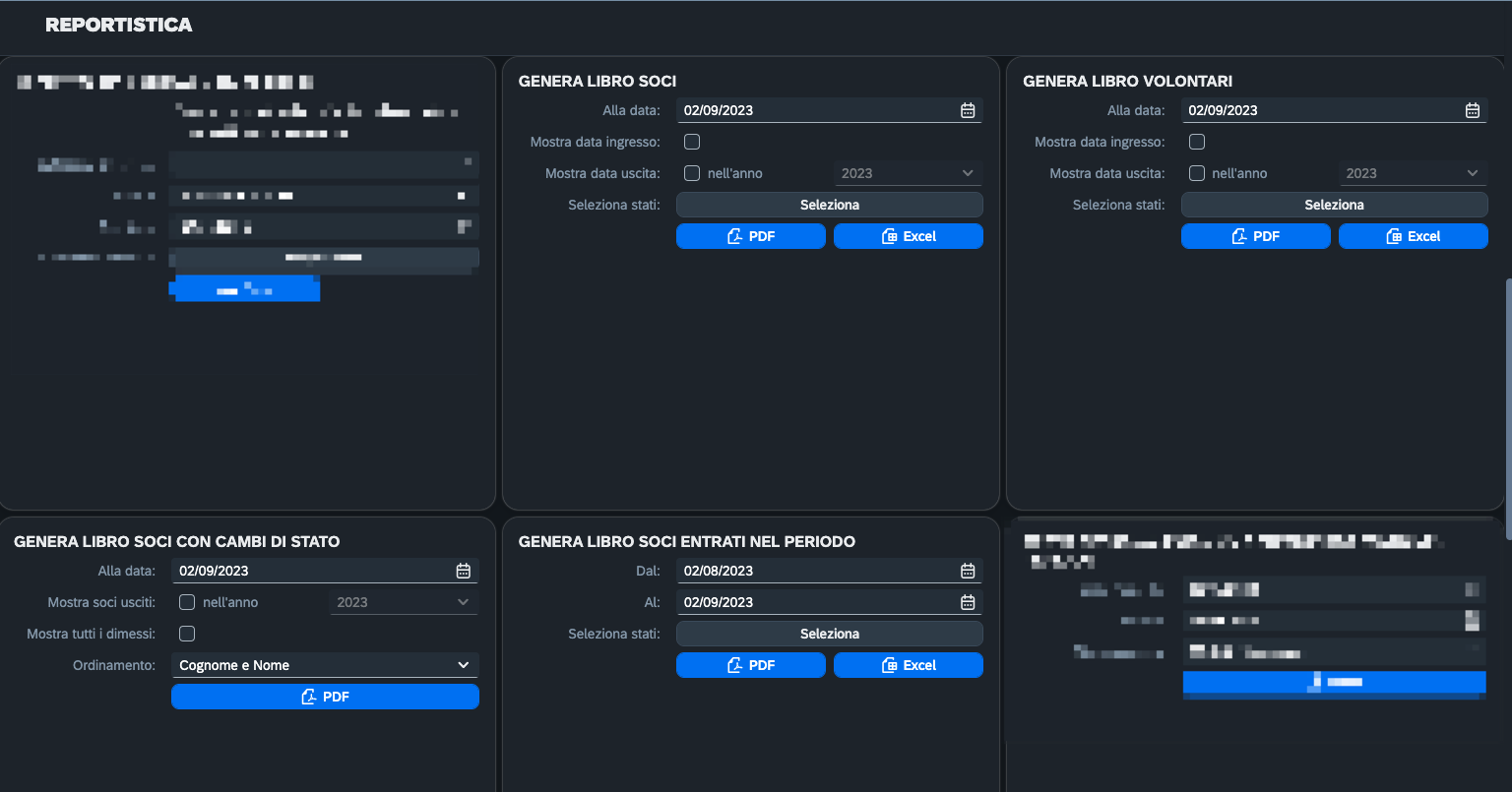Open Ordinamento dropdown Cognome e Nome

point(325,665)
